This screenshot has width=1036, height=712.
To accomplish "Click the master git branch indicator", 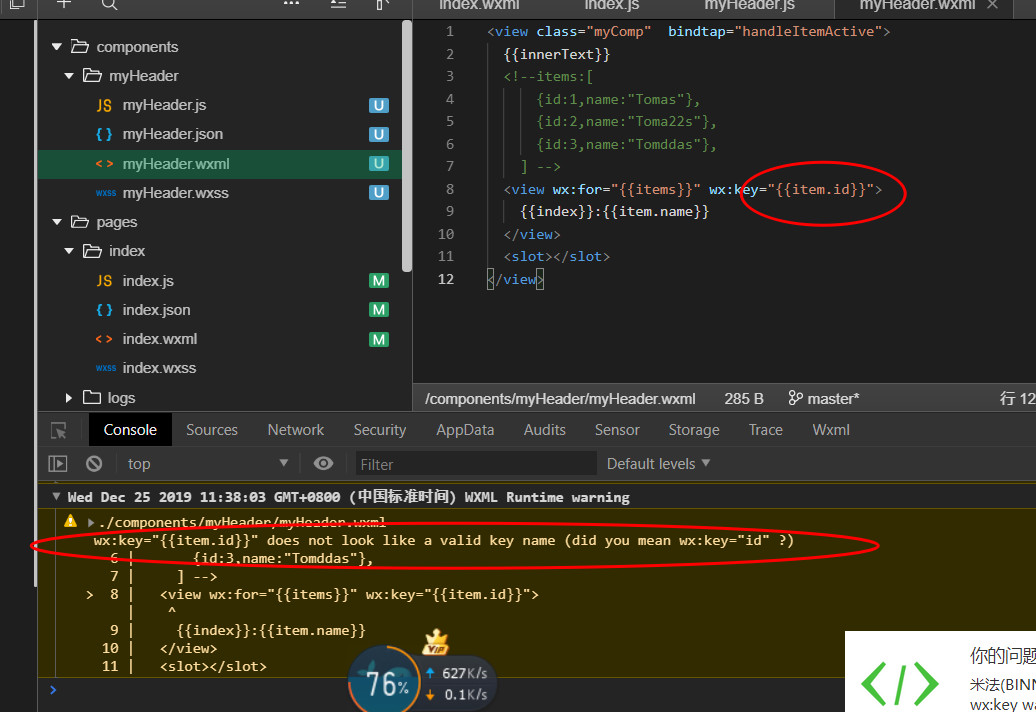I will (823, 398).
